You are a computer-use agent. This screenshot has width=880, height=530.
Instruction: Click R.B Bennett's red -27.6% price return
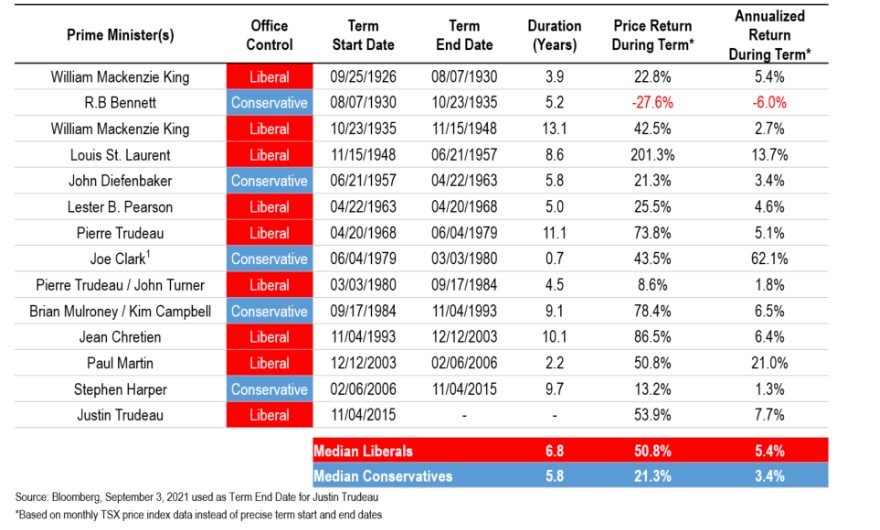pos(650,102)
